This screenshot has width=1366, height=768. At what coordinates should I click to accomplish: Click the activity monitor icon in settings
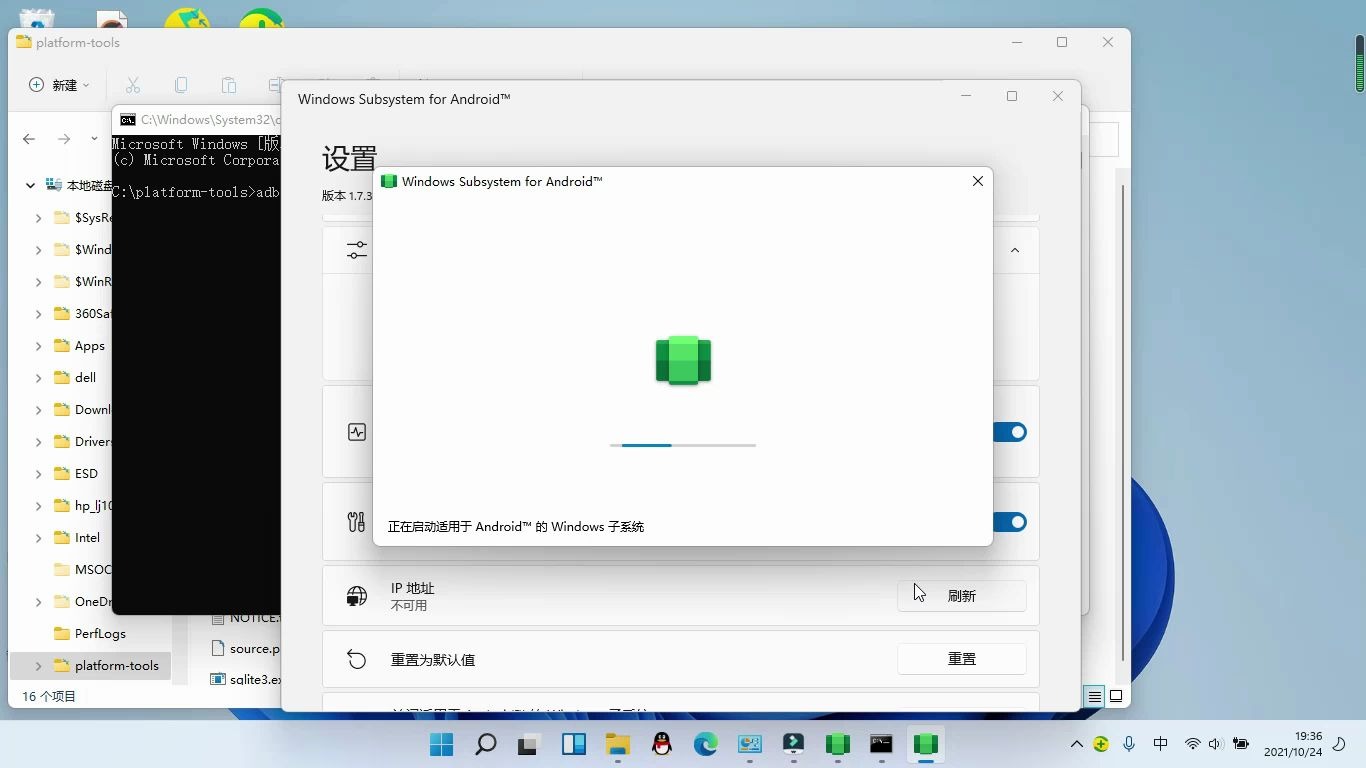pyautogui.click(x=357, y=432)
